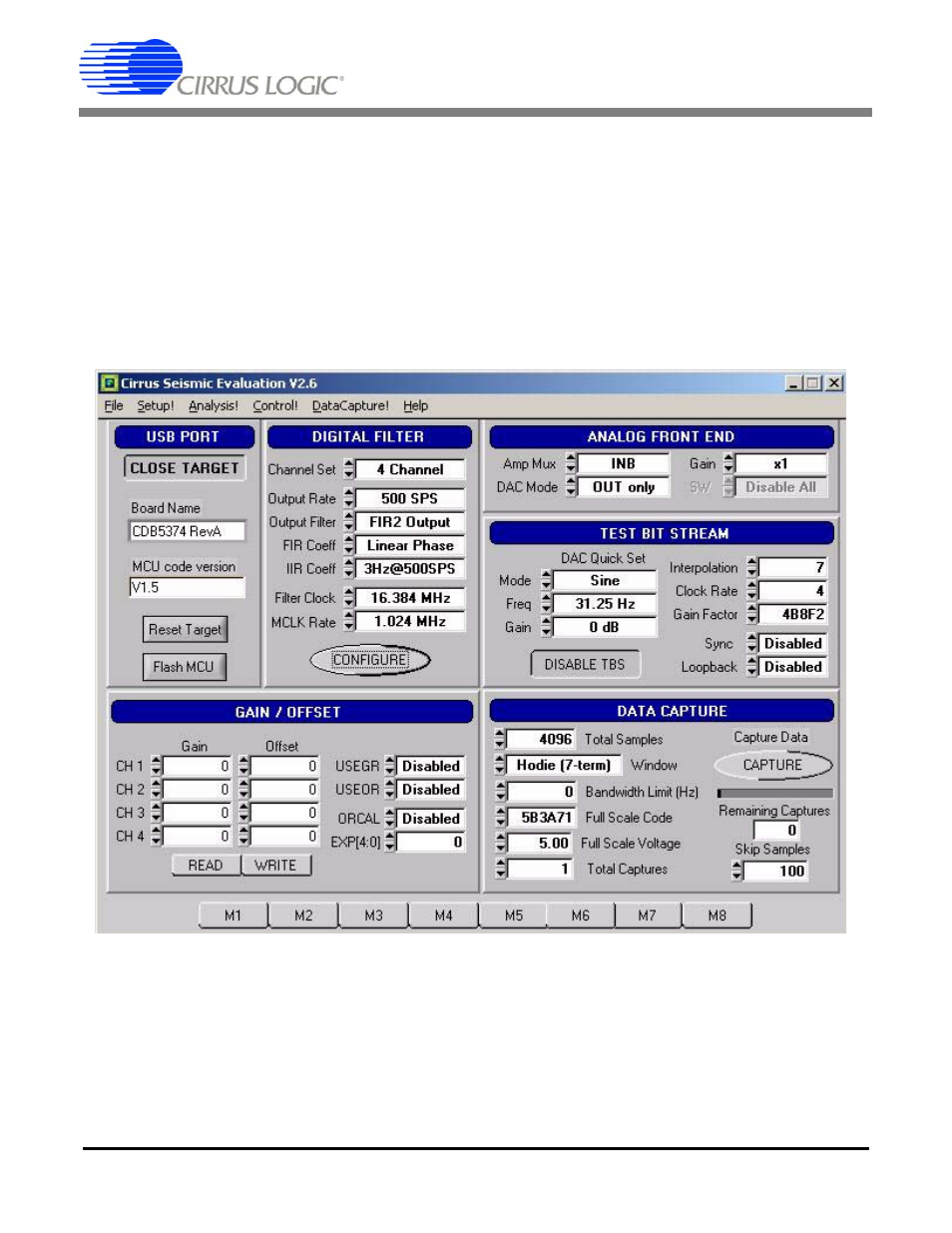Click the MCU code version field

[187, 588]
